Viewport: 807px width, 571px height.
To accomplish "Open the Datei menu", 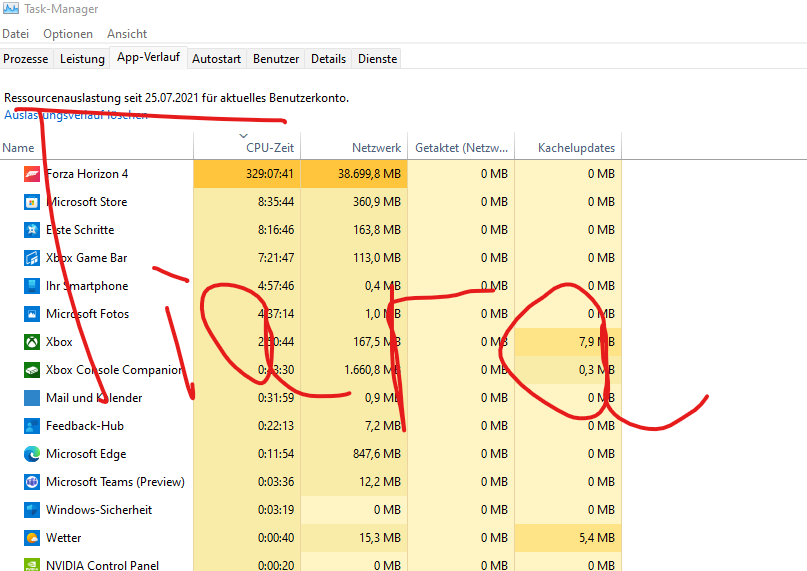I will (x=15, y=34).
